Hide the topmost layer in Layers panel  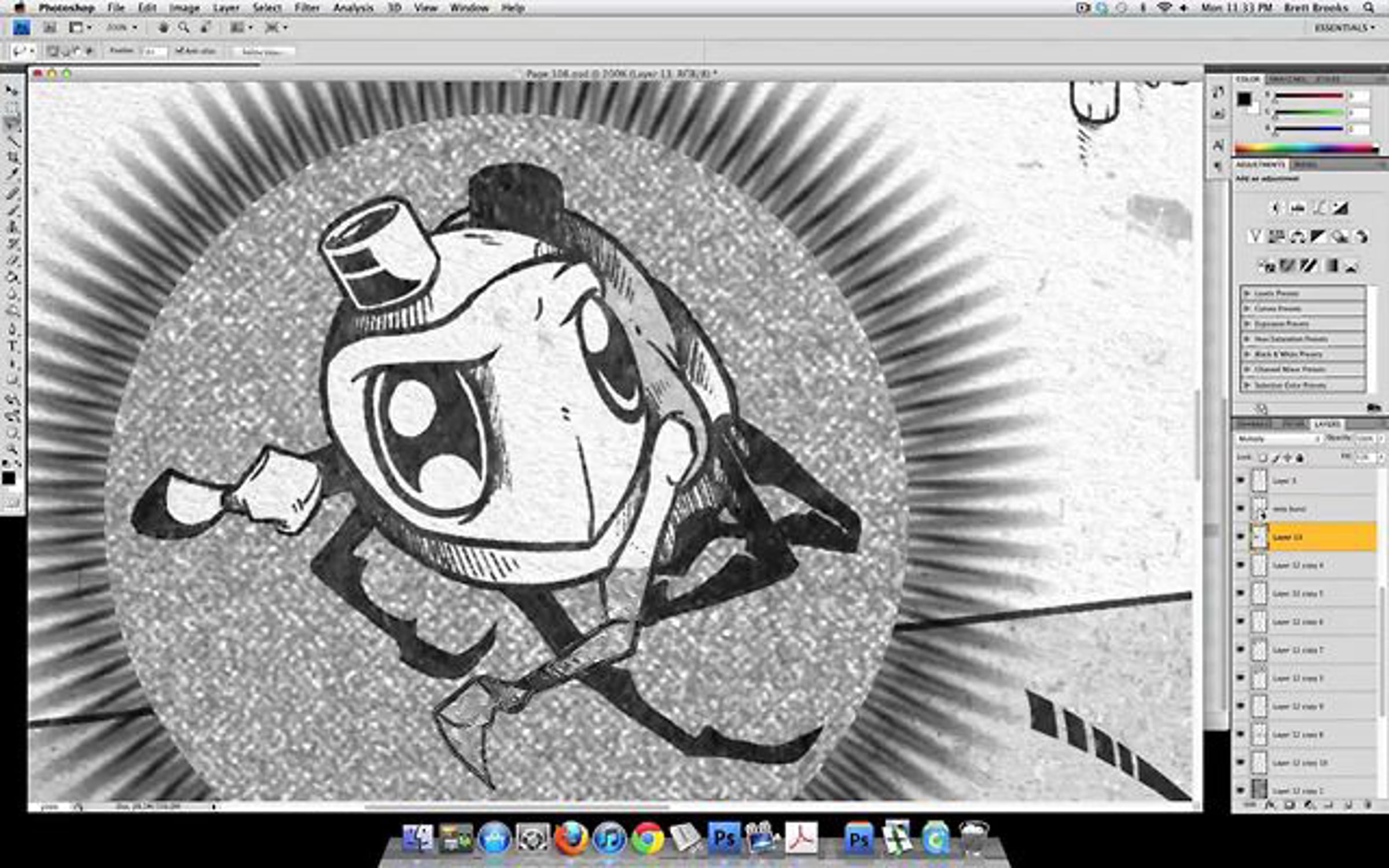[x=1240, y=480]
